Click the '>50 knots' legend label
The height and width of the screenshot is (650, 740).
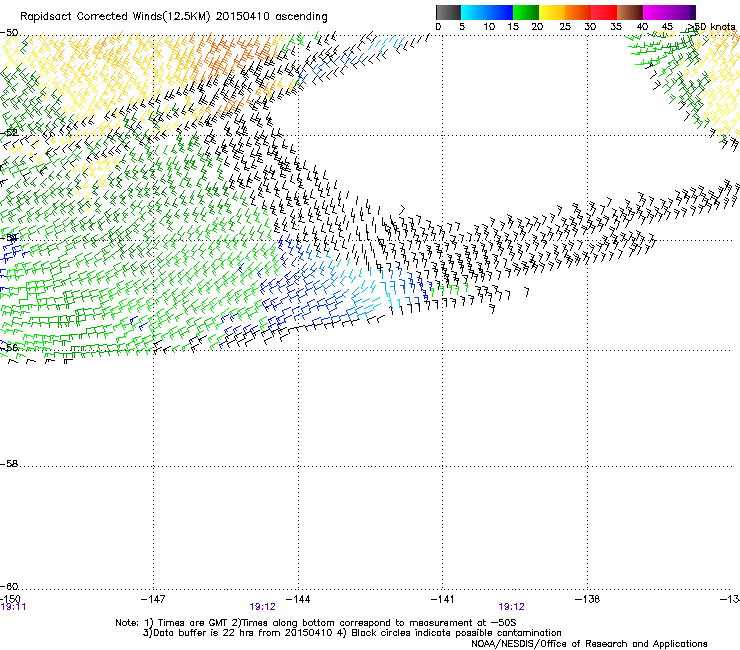click(711, 27)
